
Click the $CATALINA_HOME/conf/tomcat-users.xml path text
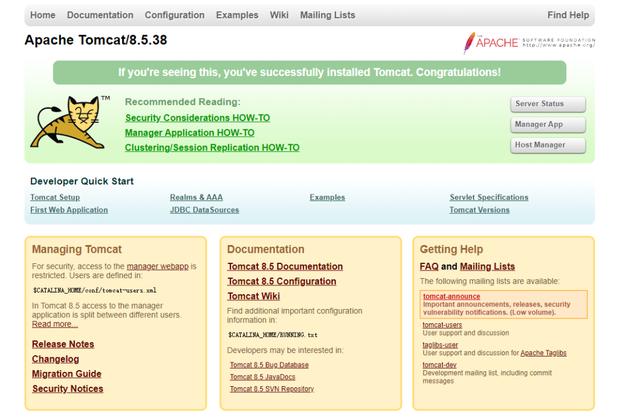[95, 291]
